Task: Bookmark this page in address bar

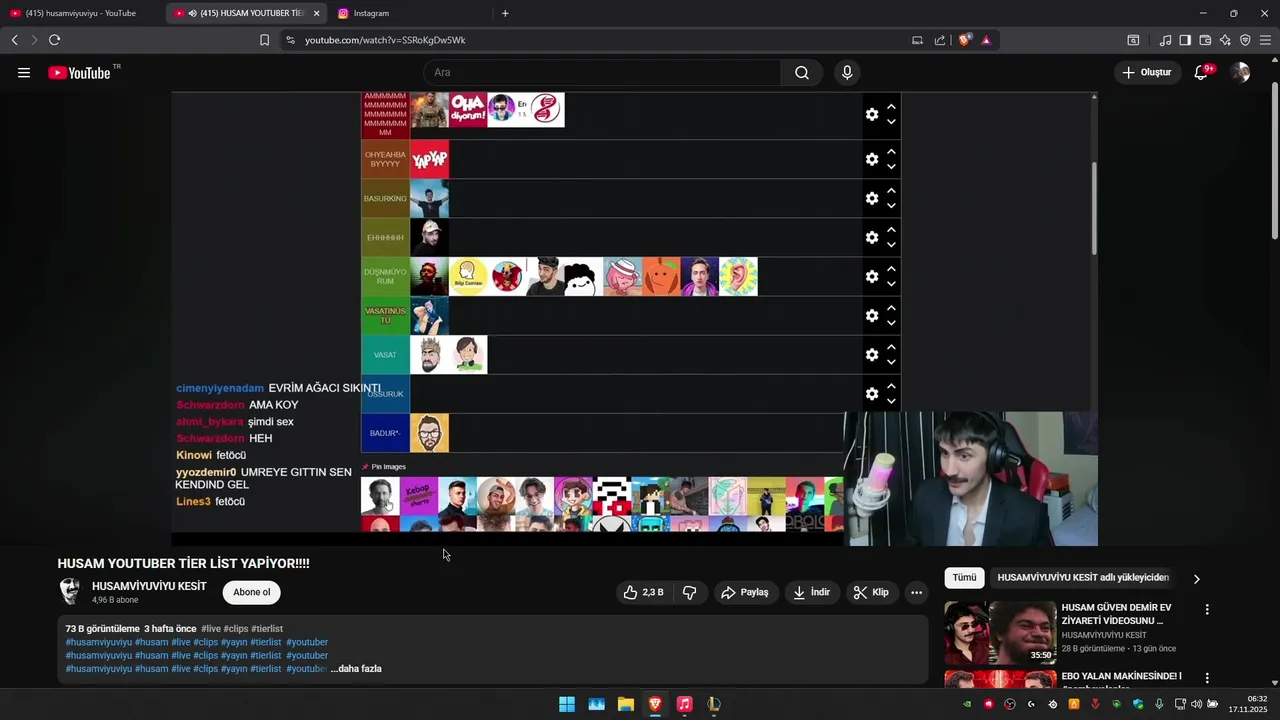Action: tap(264, 40)
